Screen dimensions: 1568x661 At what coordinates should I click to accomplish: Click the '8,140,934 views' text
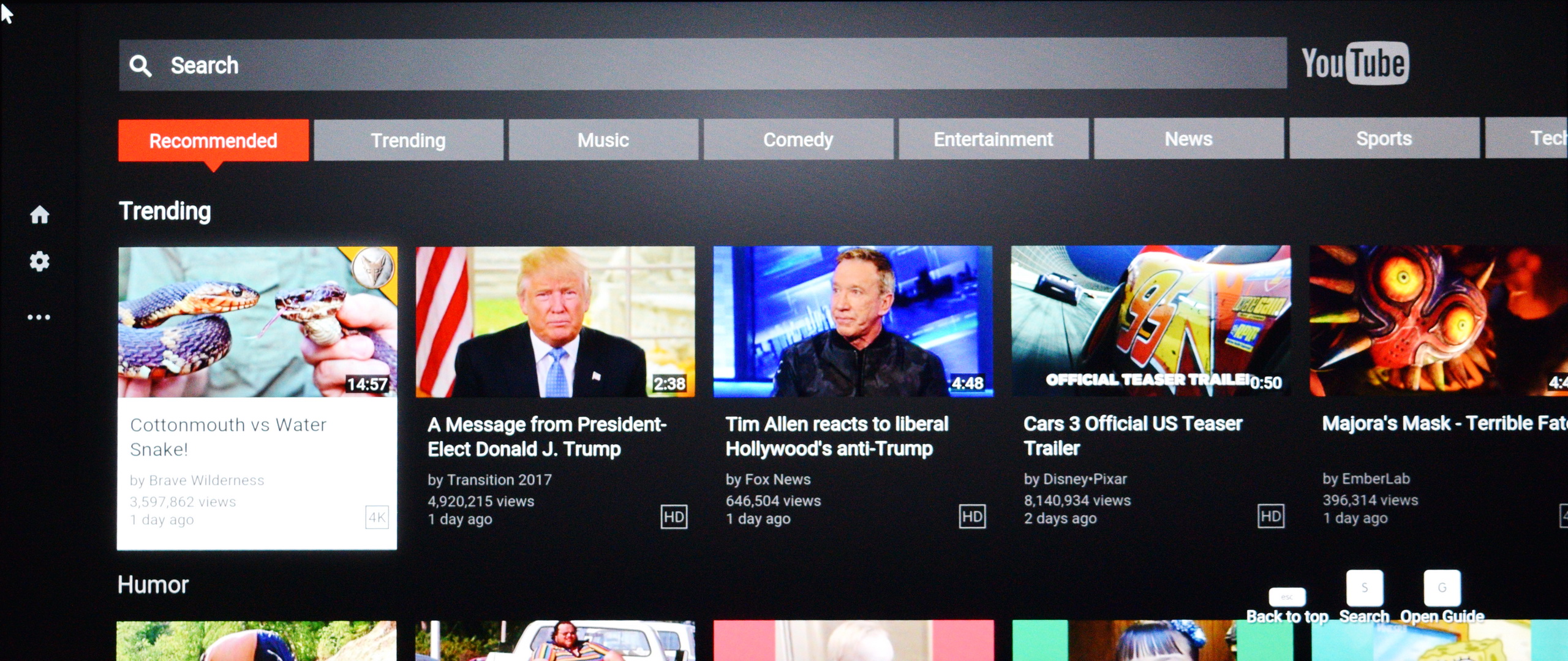1077,500
